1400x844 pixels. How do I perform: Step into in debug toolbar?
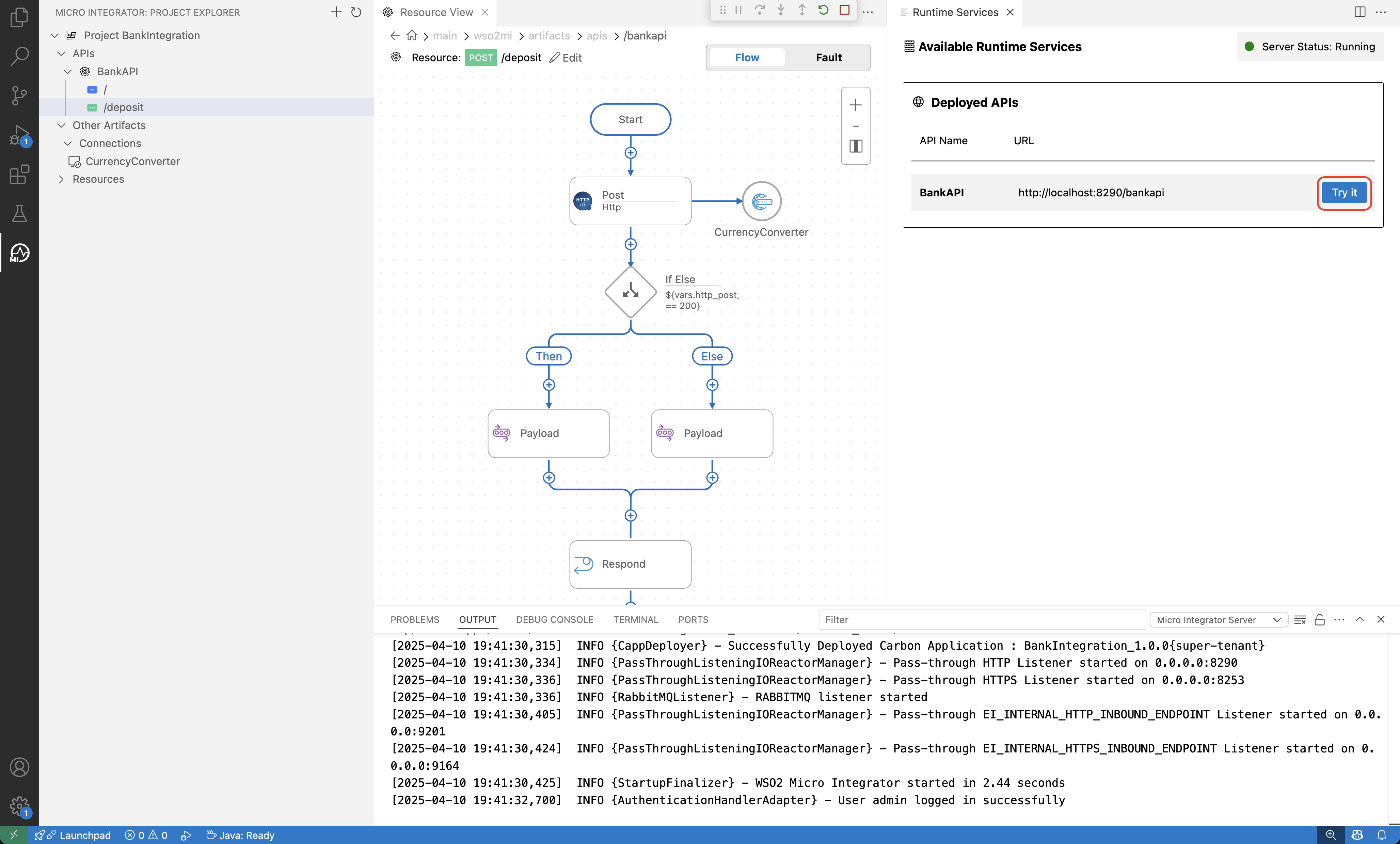click(781, 10)
